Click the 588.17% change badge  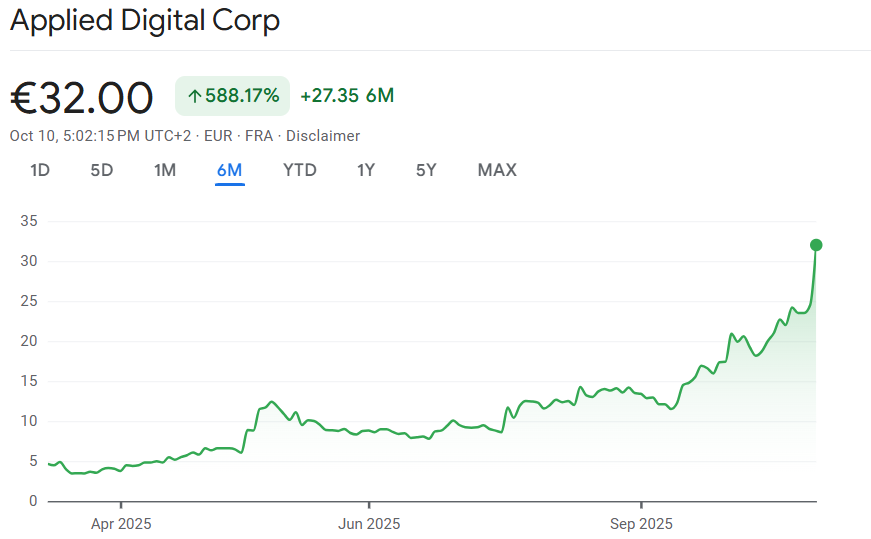233,96
